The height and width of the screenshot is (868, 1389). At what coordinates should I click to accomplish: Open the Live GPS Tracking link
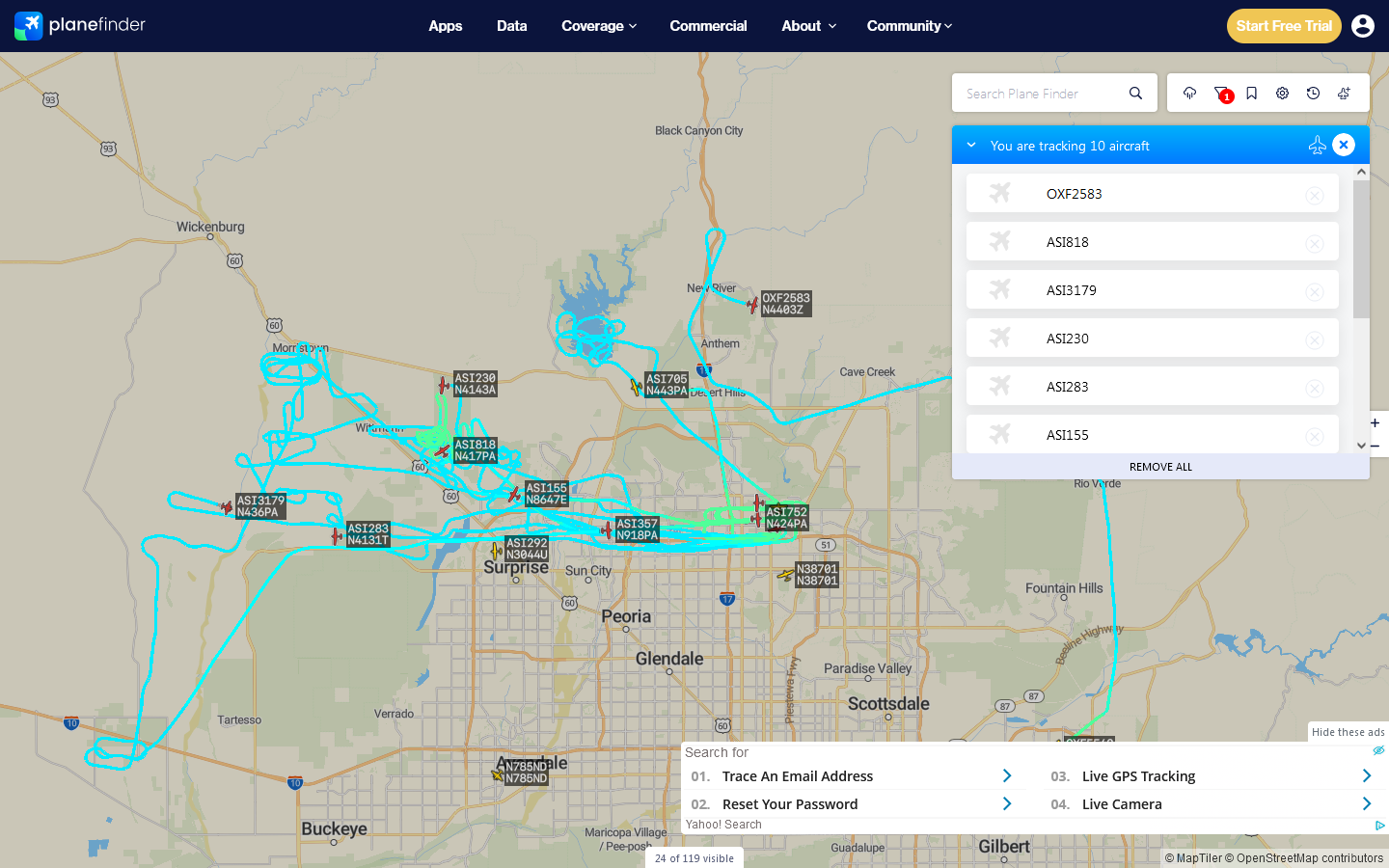coord(1138,776)
